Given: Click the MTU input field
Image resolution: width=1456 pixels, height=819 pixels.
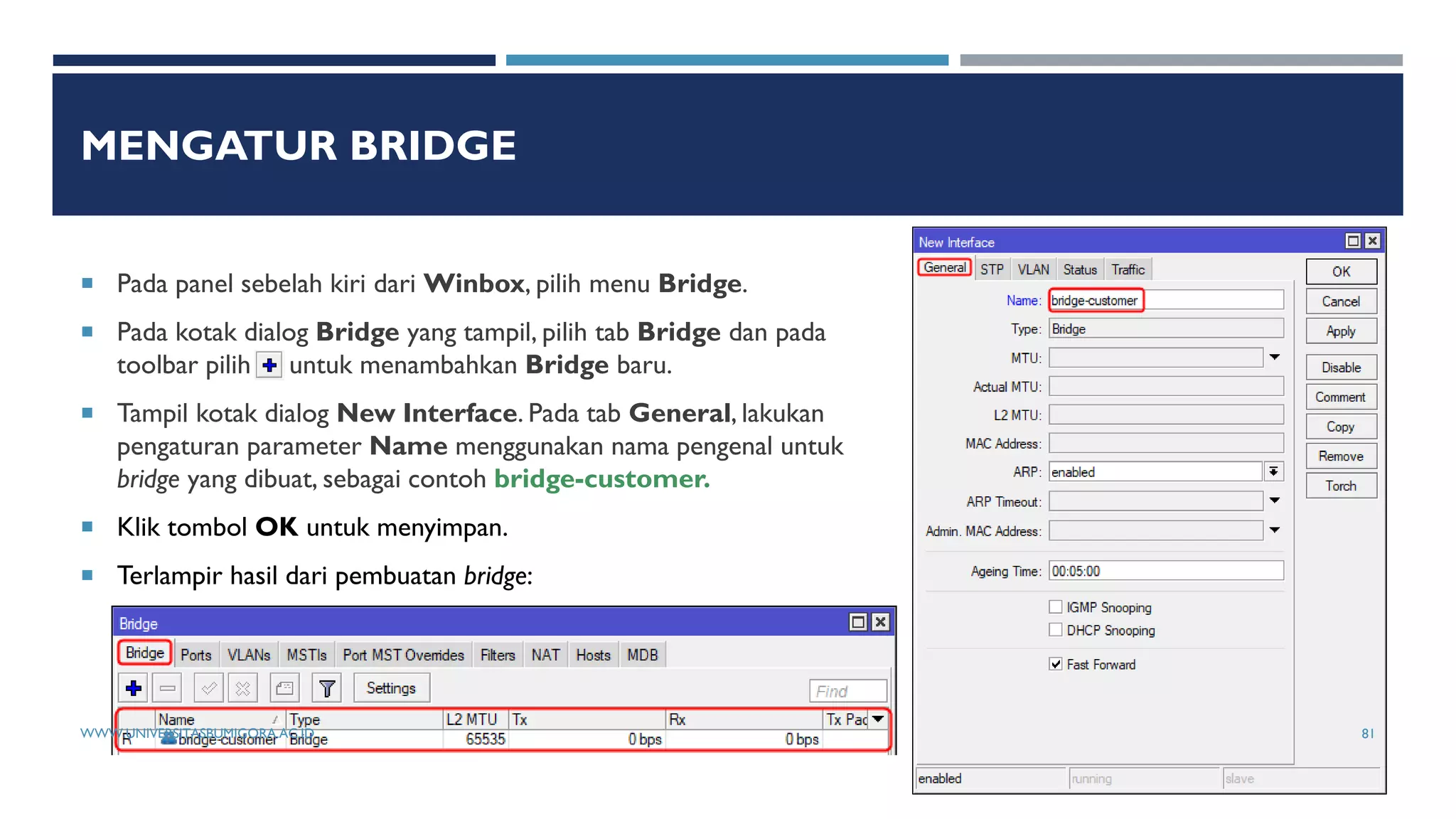Looking at the screenshot, I should click(1156, 358).
